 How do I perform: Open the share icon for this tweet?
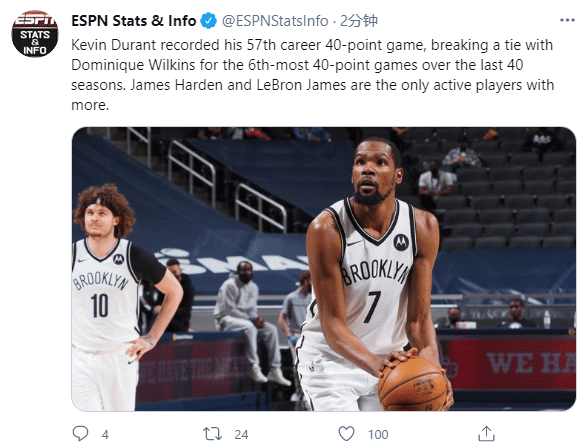(486, 434)
